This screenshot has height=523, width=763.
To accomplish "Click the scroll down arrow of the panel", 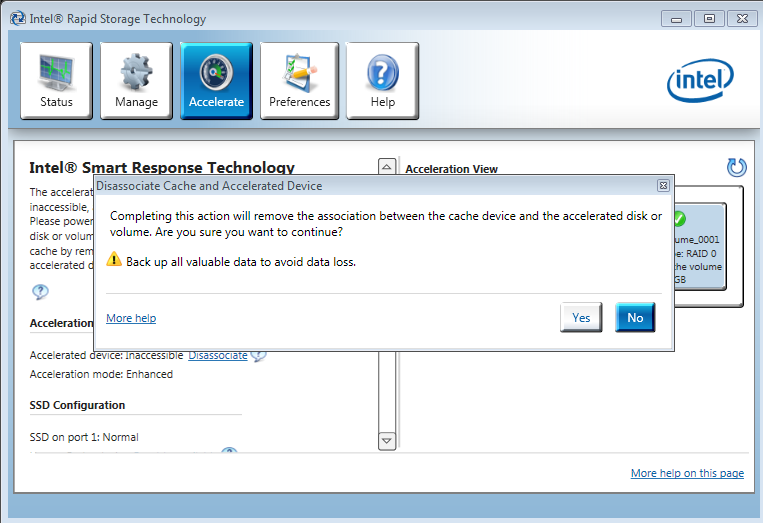I will tap(387, 441).
